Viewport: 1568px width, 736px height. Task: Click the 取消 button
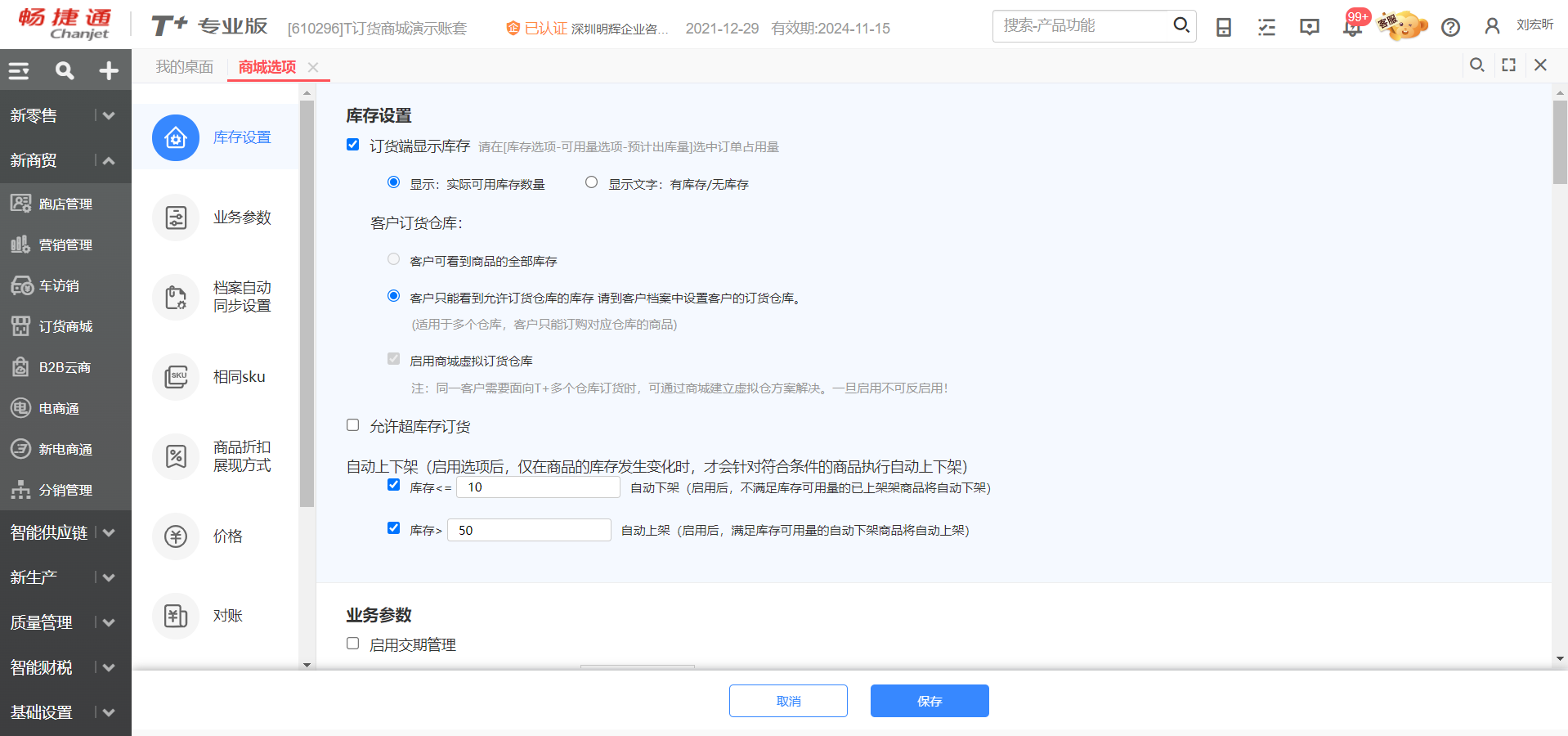(788, 701)
